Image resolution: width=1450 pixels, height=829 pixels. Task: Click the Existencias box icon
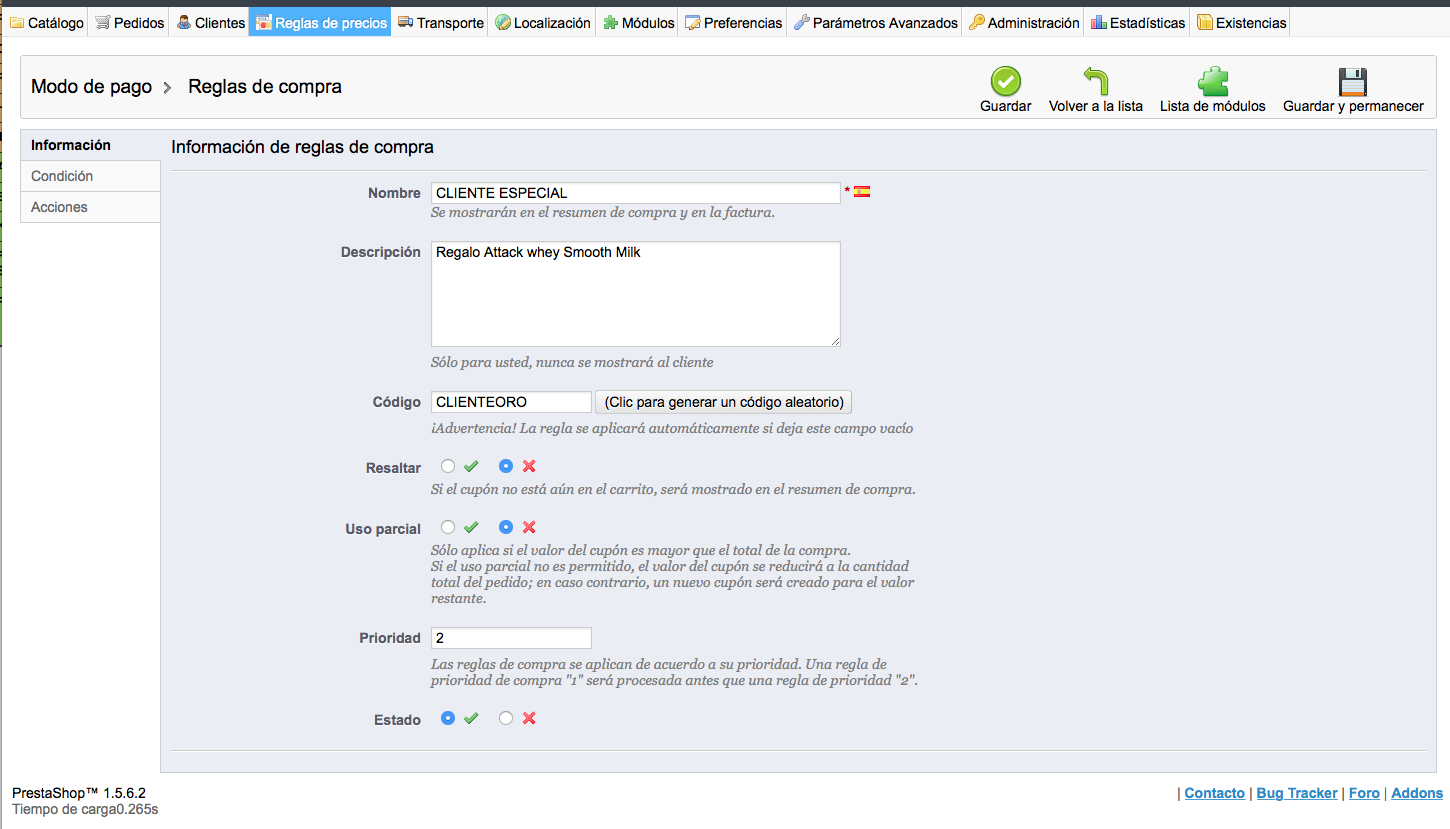coord(1204,22)
